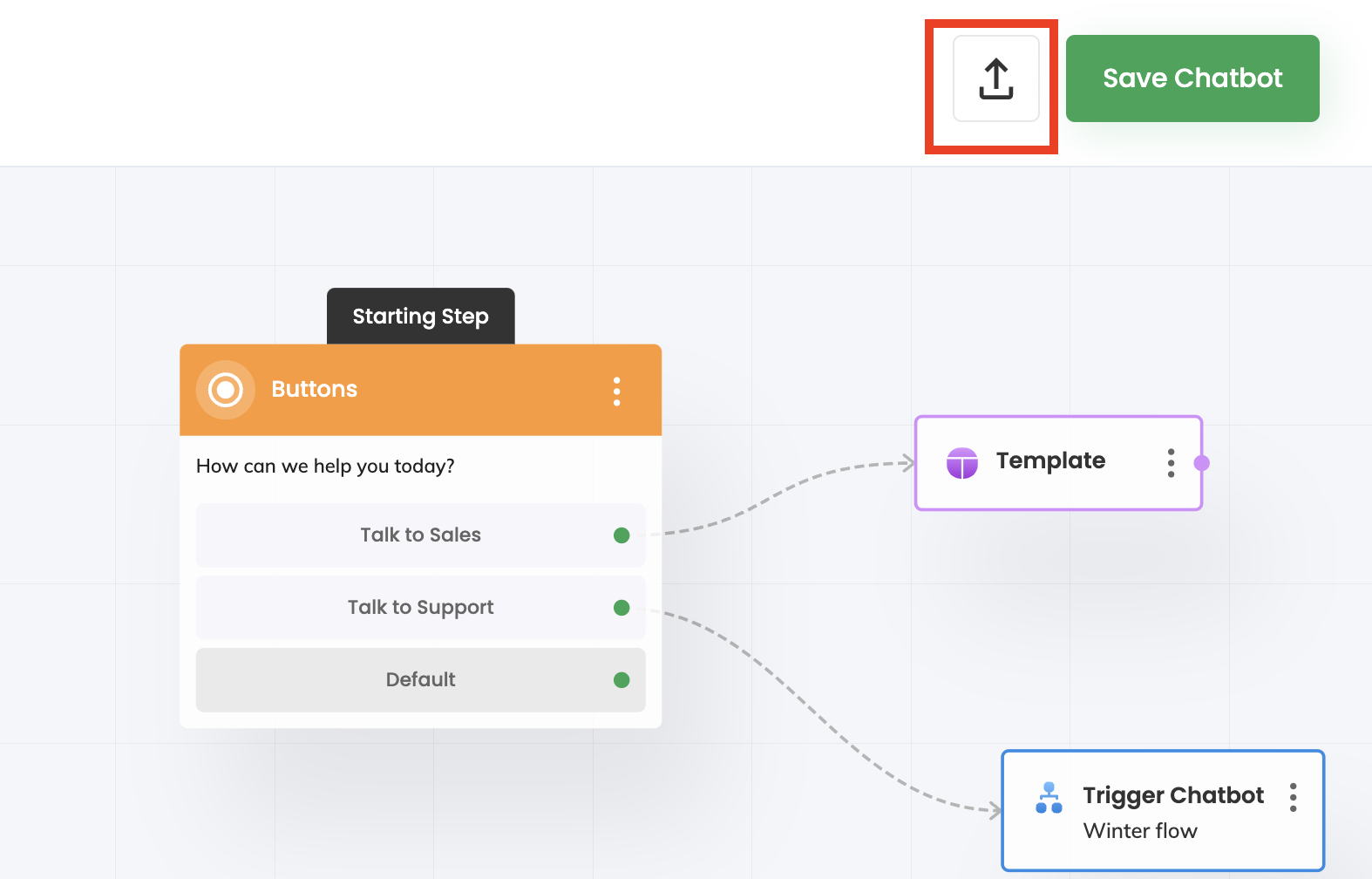The height and width of the screenshot is (879, 1372).
Task: Open the Trigger Chatbot node three-dot menu
Action: (x=1293, y=797)
